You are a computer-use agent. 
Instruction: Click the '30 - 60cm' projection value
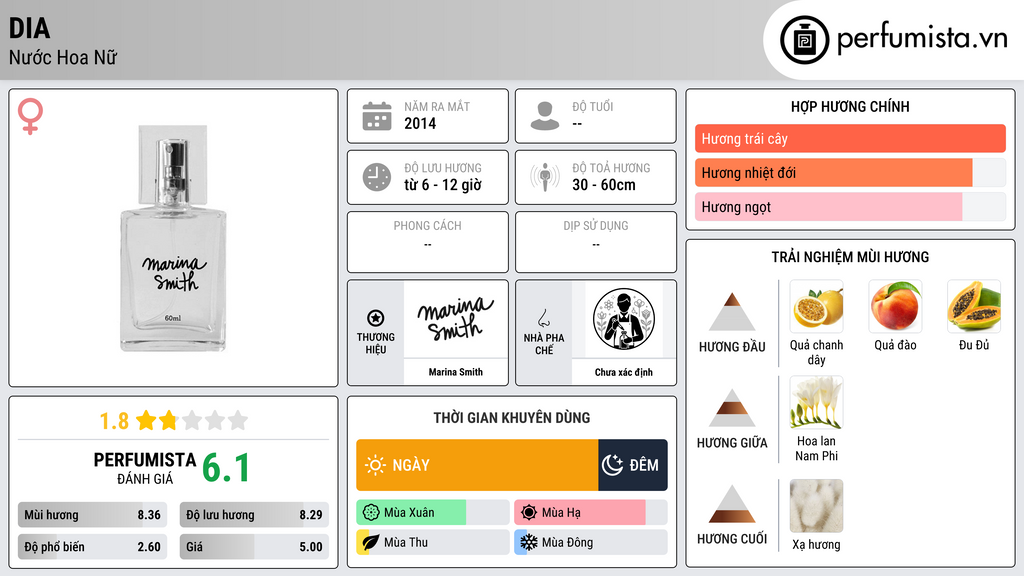(x=603, y=185)
